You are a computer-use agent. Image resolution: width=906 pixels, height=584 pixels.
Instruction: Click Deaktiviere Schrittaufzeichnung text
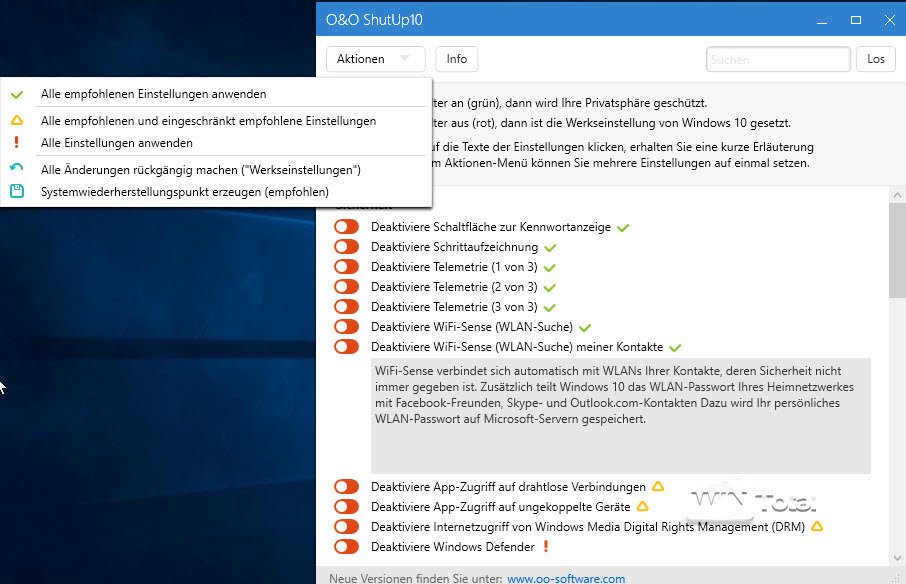pos(454,247)
